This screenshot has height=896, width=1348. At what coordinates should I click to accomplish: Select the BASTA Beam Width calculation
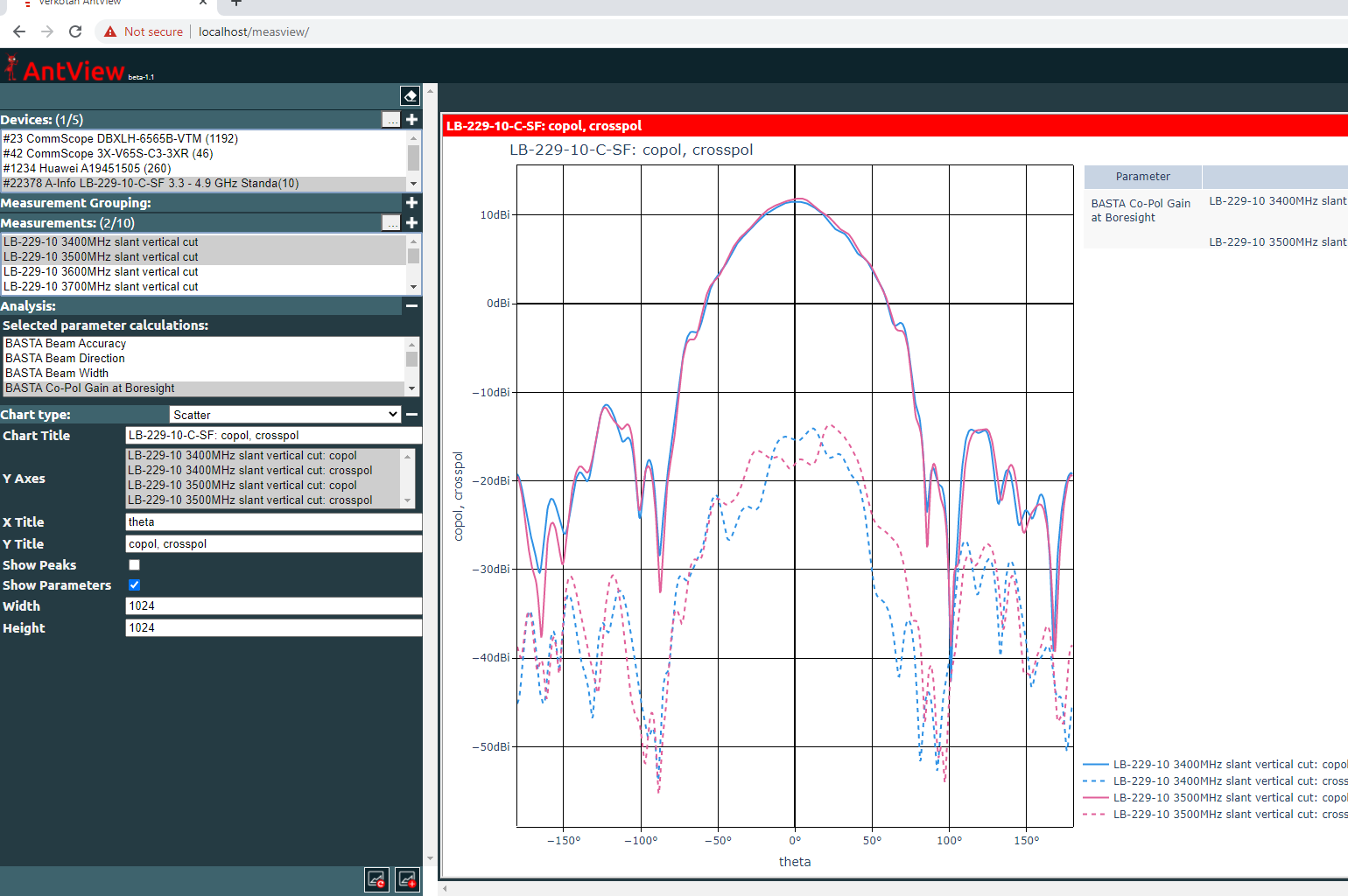[x=57, y=373]
